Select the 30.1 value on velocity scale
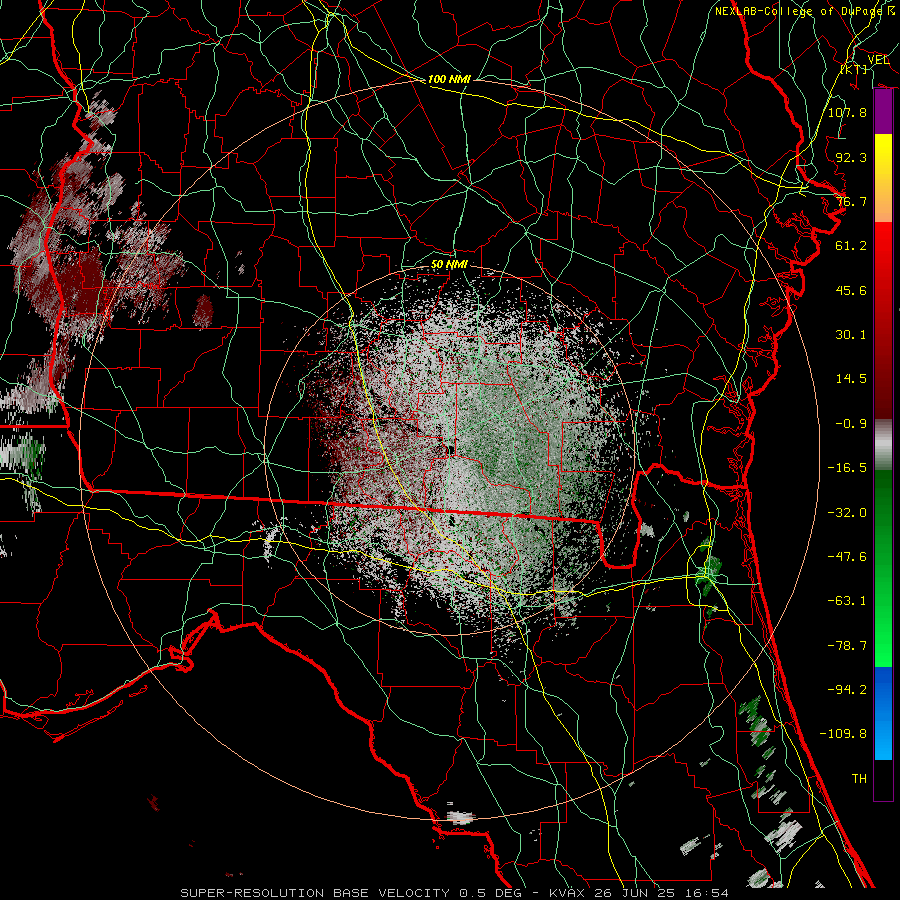The height and width of the screenshot is (900, 900). coord(851,335)
